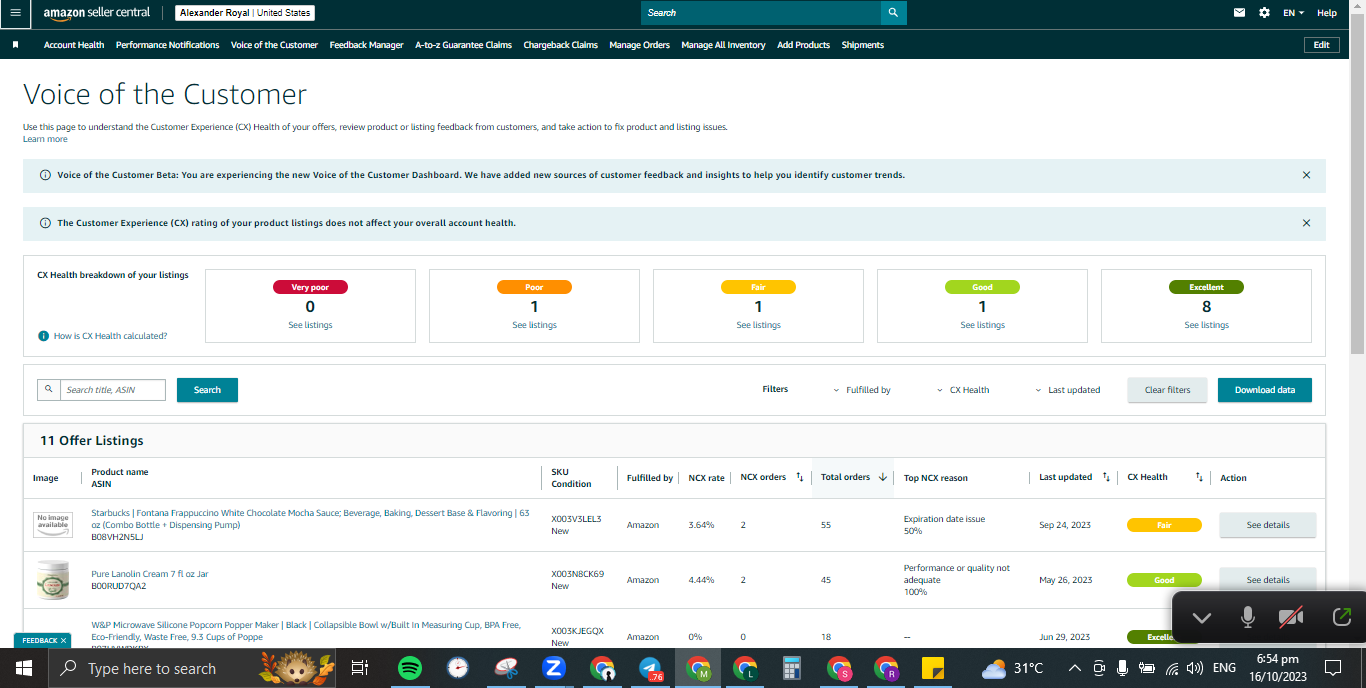
Task: Dismiss the Voice of the Customer Beta banner
Action: click(1306, 175)
